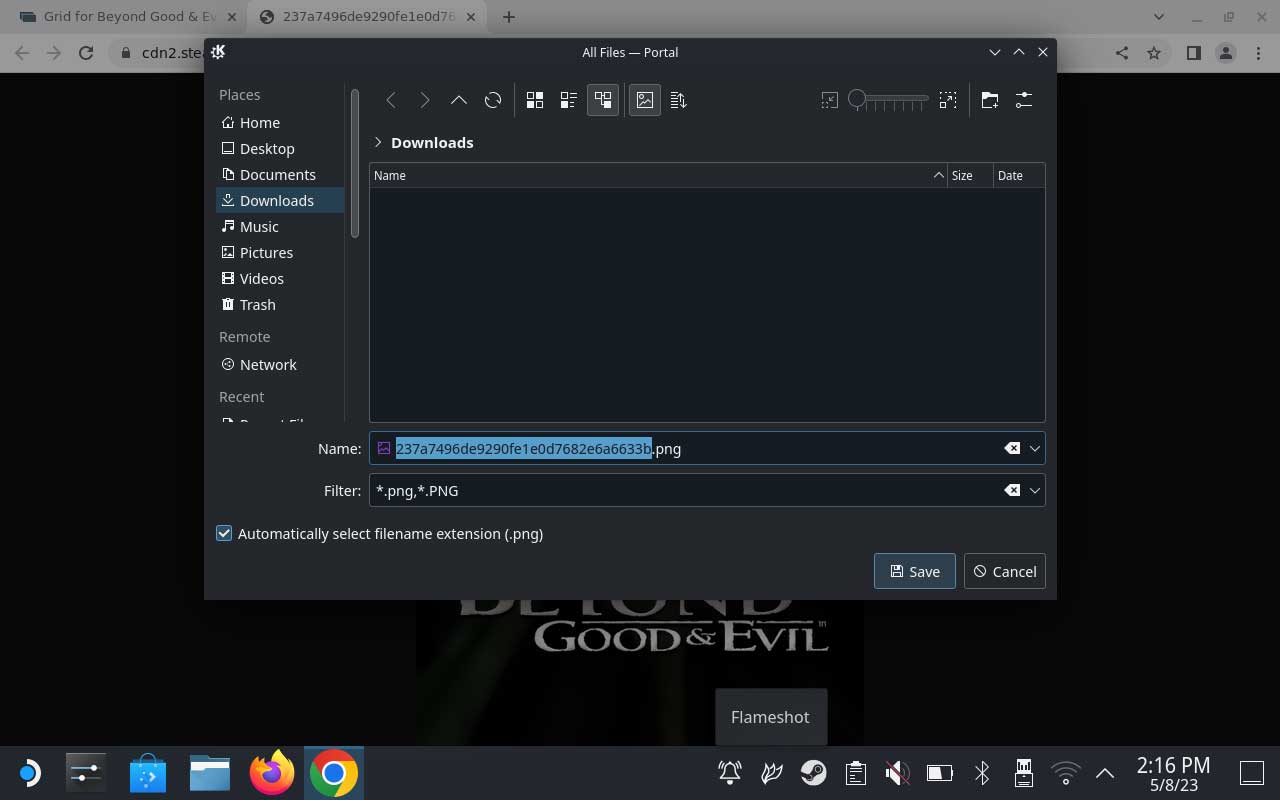Reload the Downloads folder view
Image resolution: width=1280 pixels, height=800 pixels.
pyautogui.click(x=493, y=100)
